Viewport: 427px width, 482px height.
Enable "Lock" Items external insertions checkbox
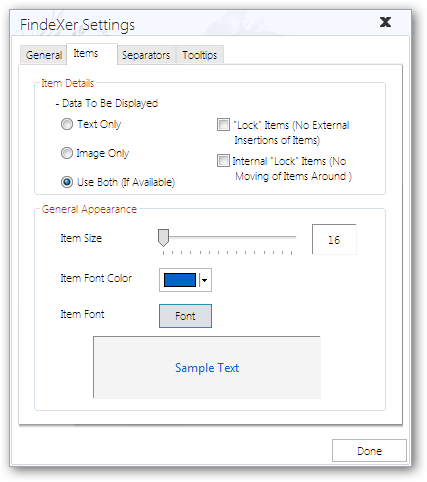223,125
